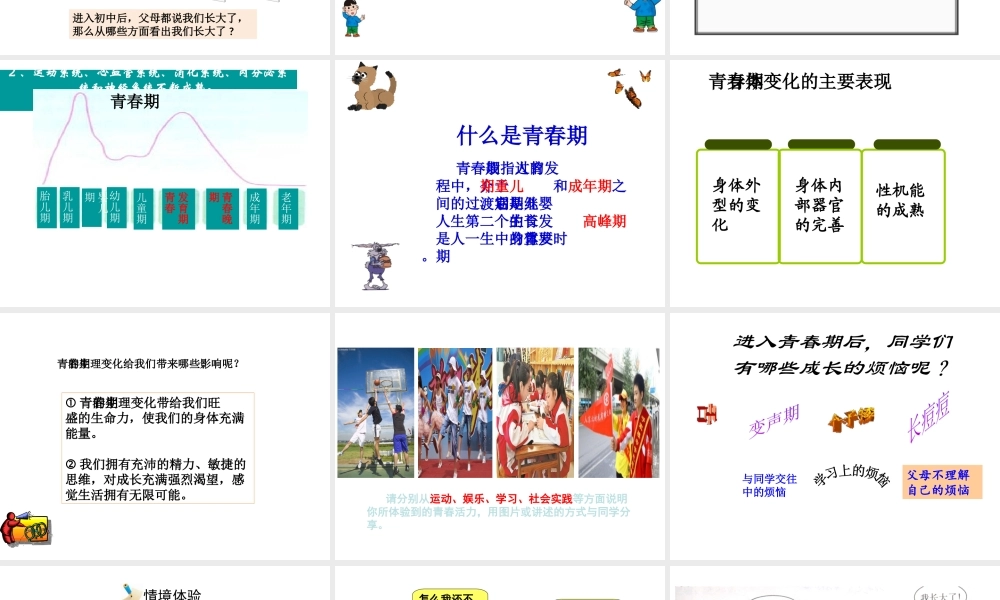Click the heading 进入青春期后，同学们有哪些成长的烦恼呢？
The width and height of the screenshot is (1000, 600).
point(842,355)
